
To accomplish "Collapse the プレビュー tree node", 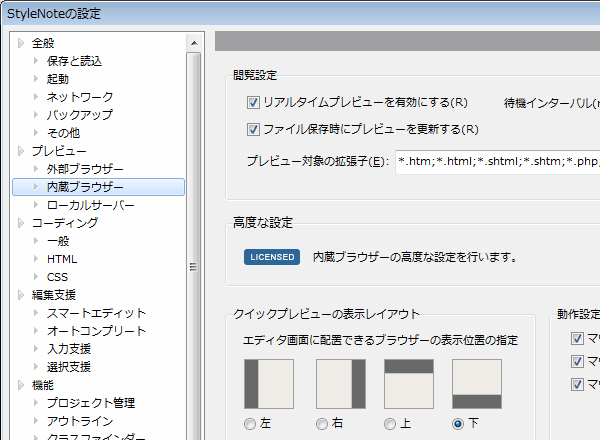I will click(x=21, y=151).
